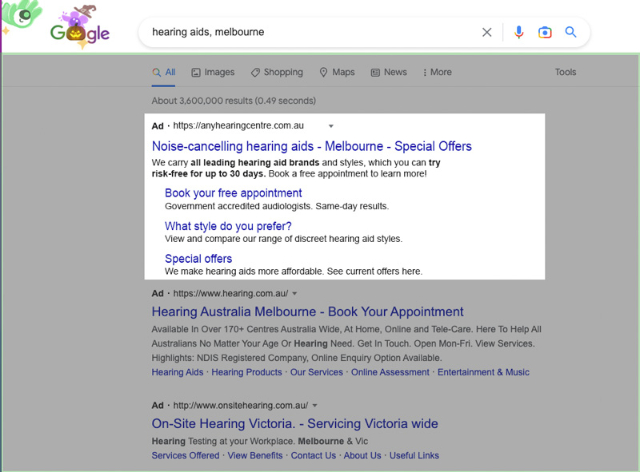Start voice search with microphone icon
This screenshot has width=640, height=472.
(519, 32)
